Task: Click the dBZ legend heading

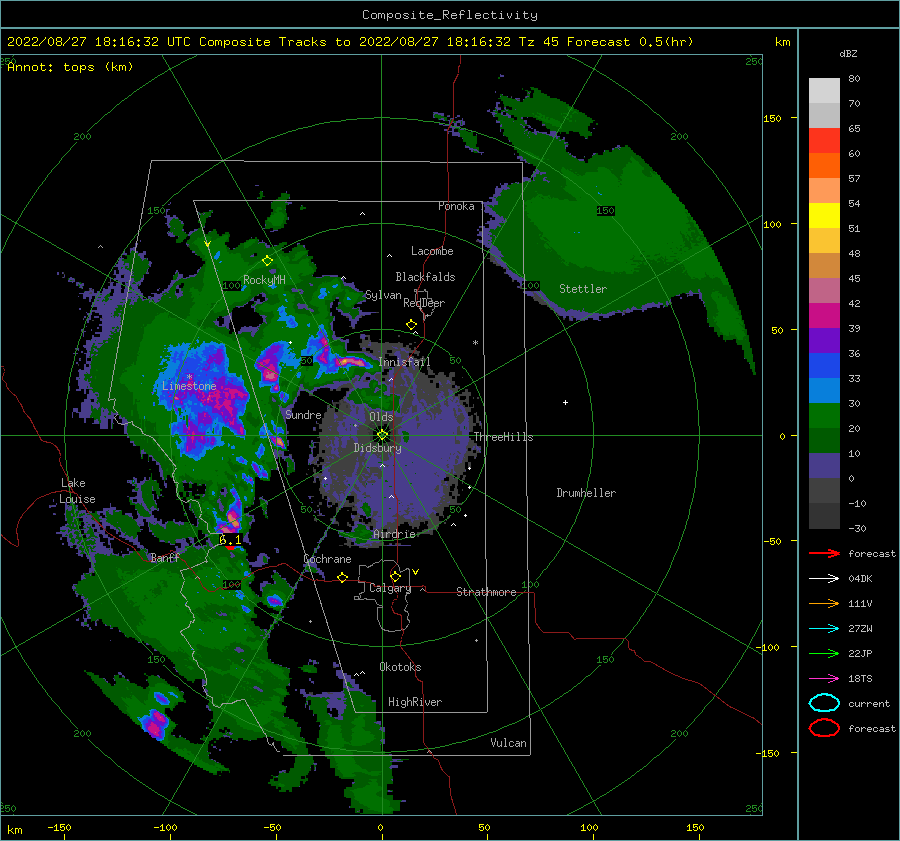Action: point(848,53)
